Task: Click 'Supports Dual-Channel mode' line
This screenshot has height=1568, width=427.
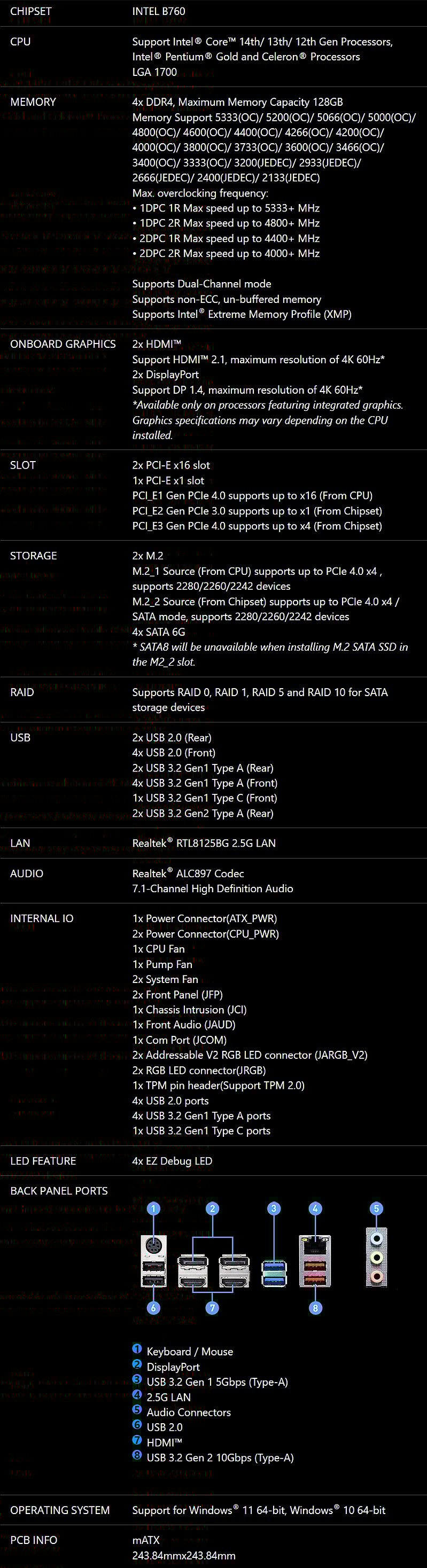Action: click(x=201, y=284)
